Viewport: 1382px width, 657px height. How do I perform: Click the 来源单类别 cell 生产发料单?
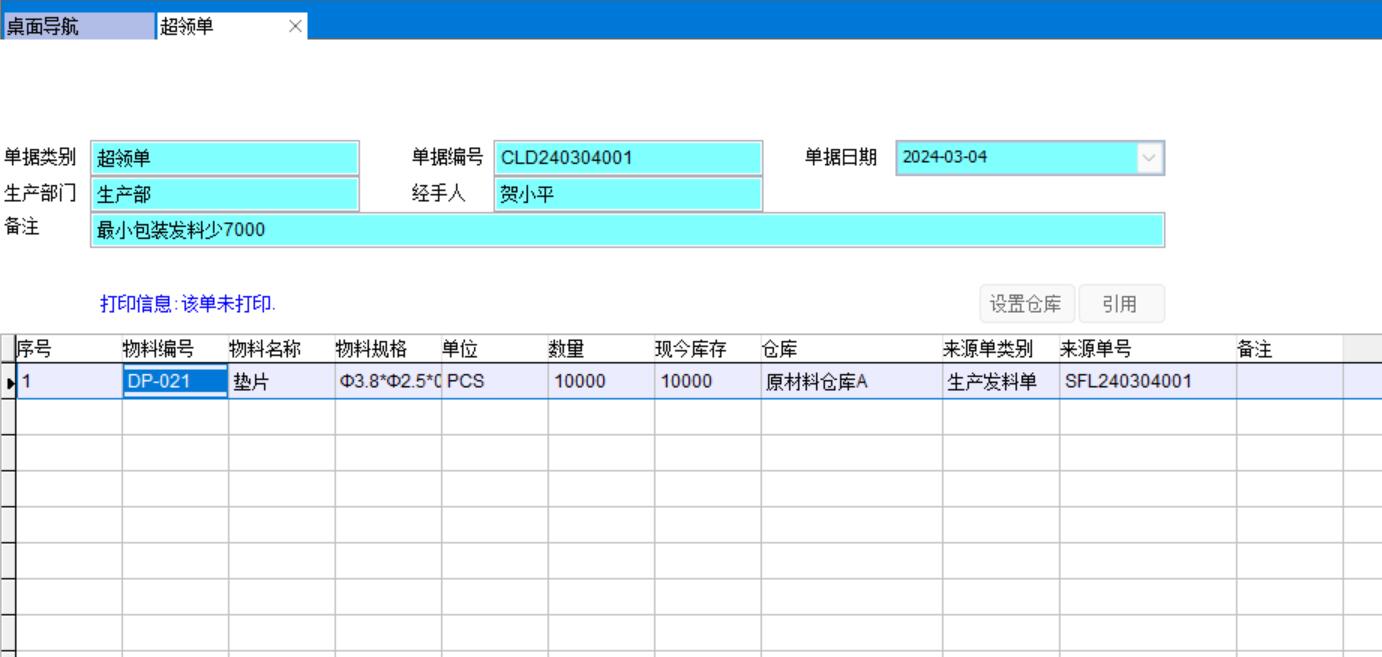(x=1000, y=381)
